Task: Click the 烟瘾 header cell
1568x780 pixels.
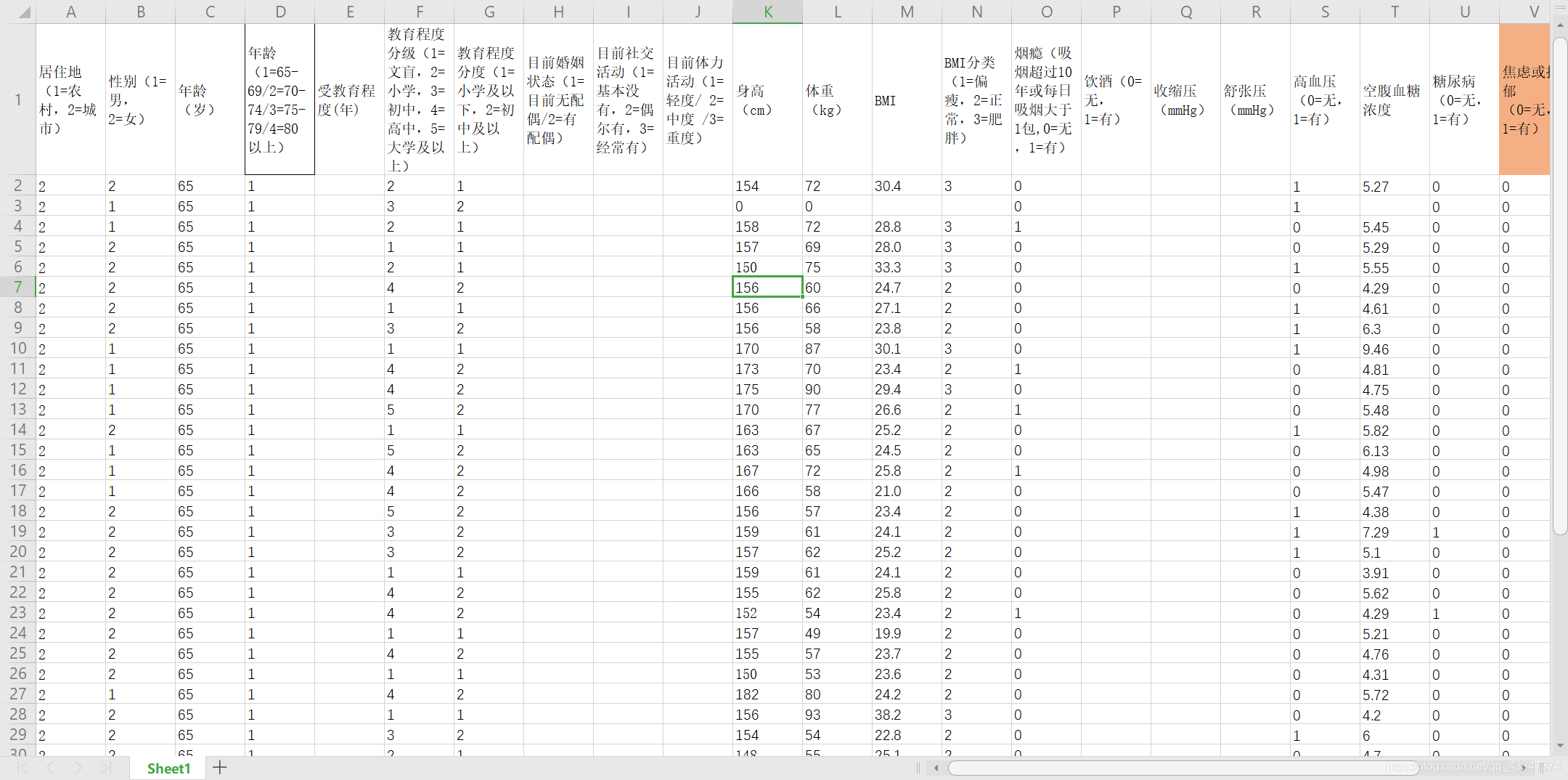Action: coord(1046,99)
